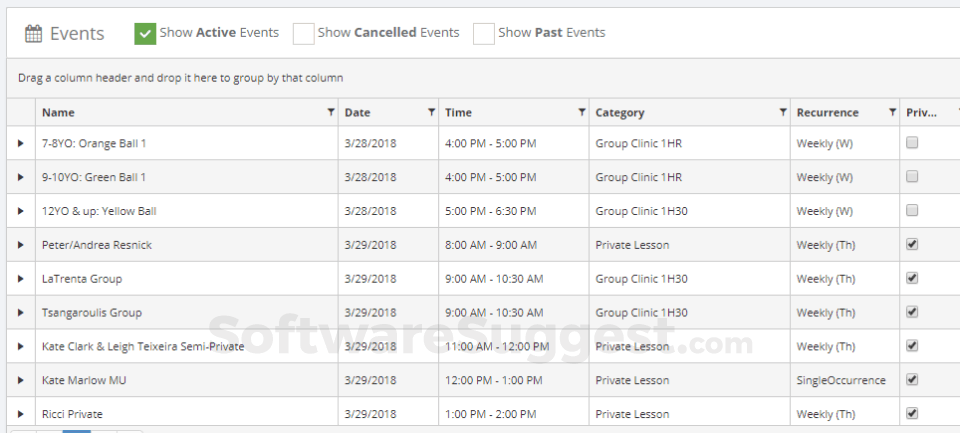Uncheck Show Active Events

click(x=145, y=34)
